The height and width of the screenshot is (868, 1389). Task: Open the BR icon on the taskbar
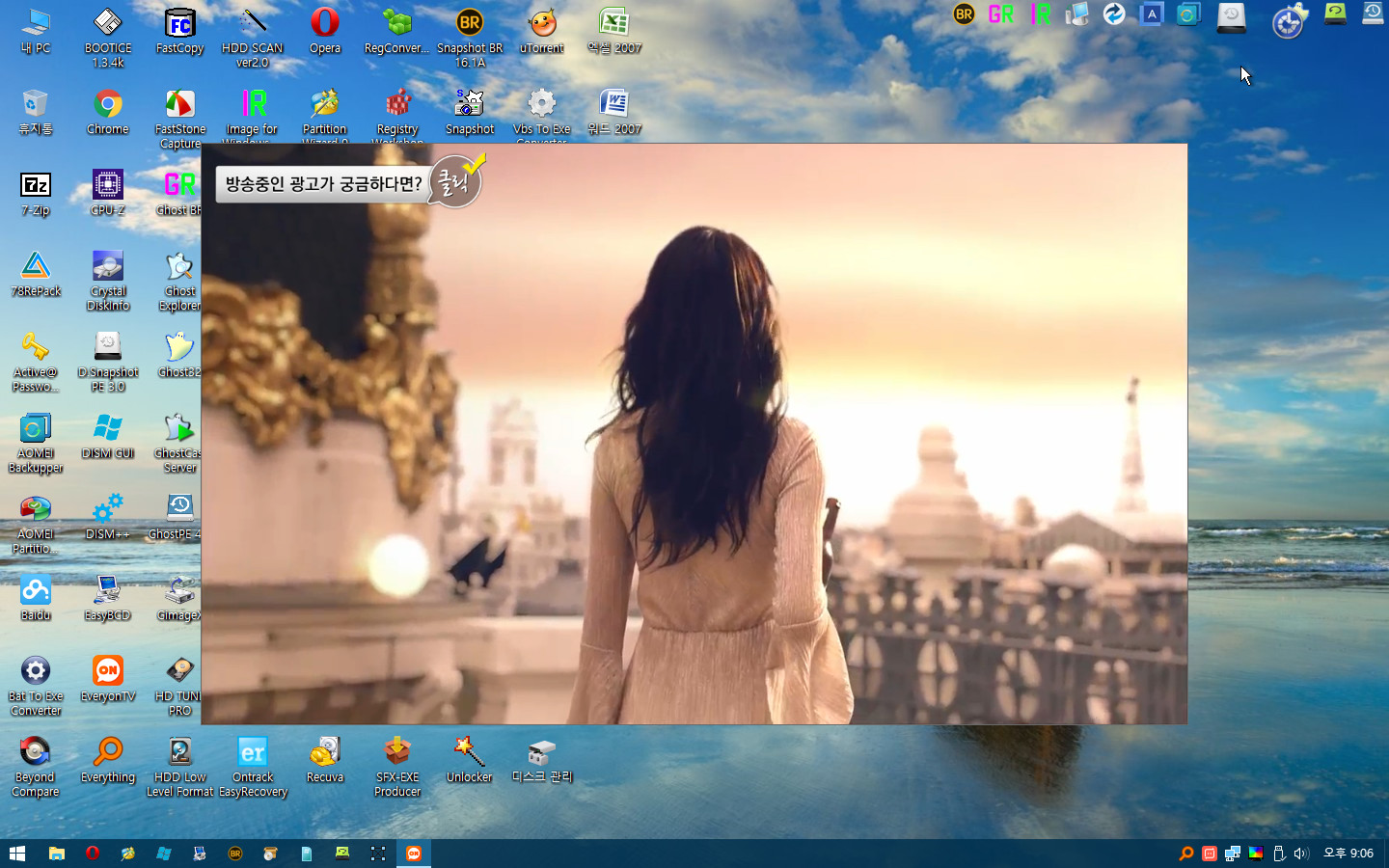235,854
